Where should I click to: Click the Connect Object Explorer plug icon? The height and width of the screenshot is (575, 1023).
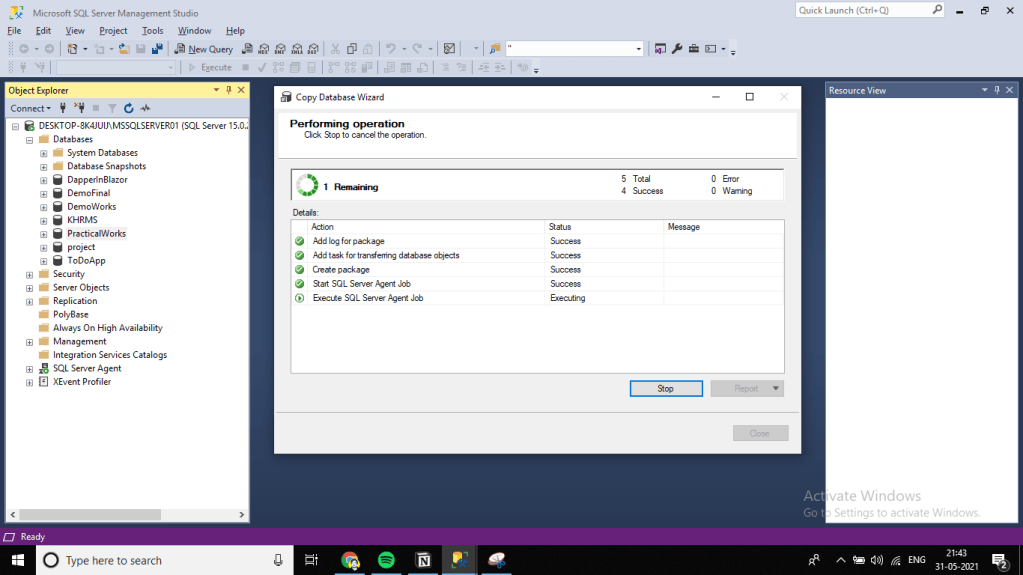coord(64,108)
